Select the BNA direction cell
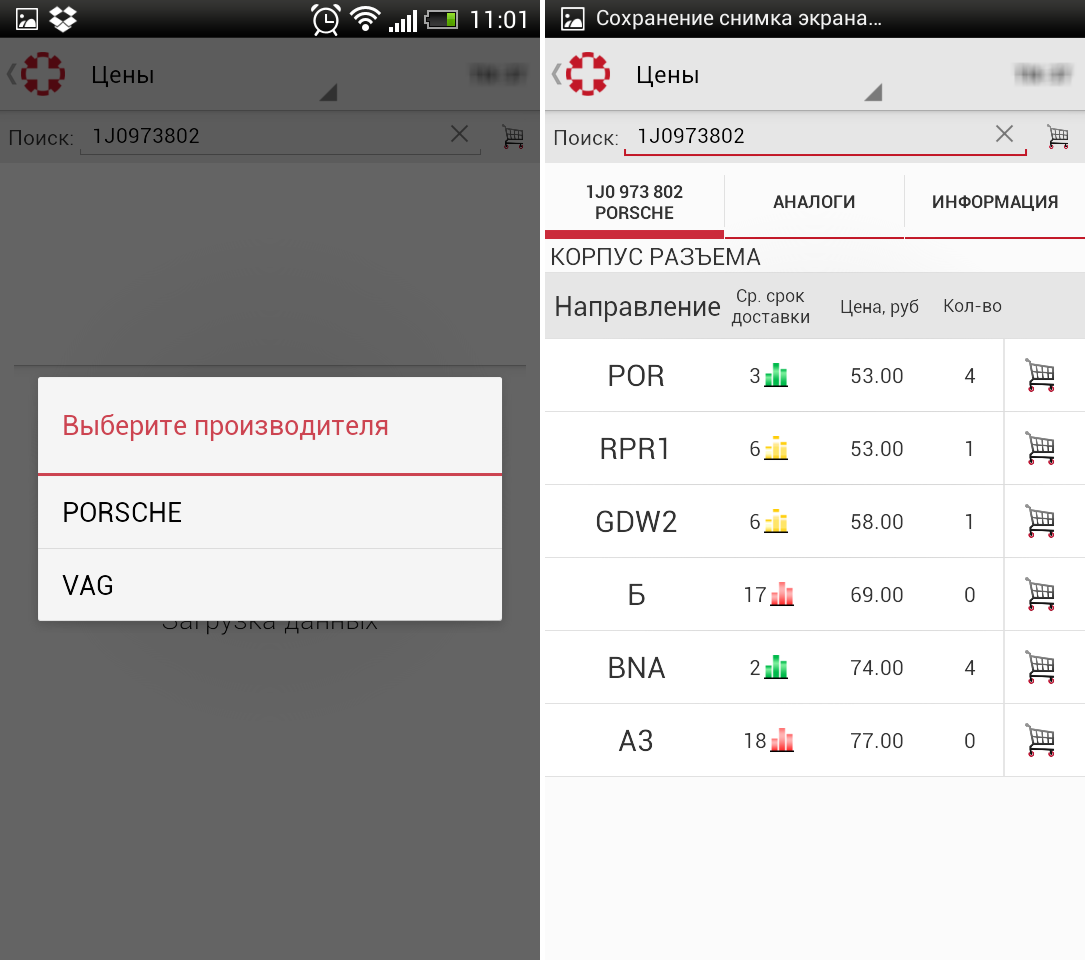 pos(636,668)
